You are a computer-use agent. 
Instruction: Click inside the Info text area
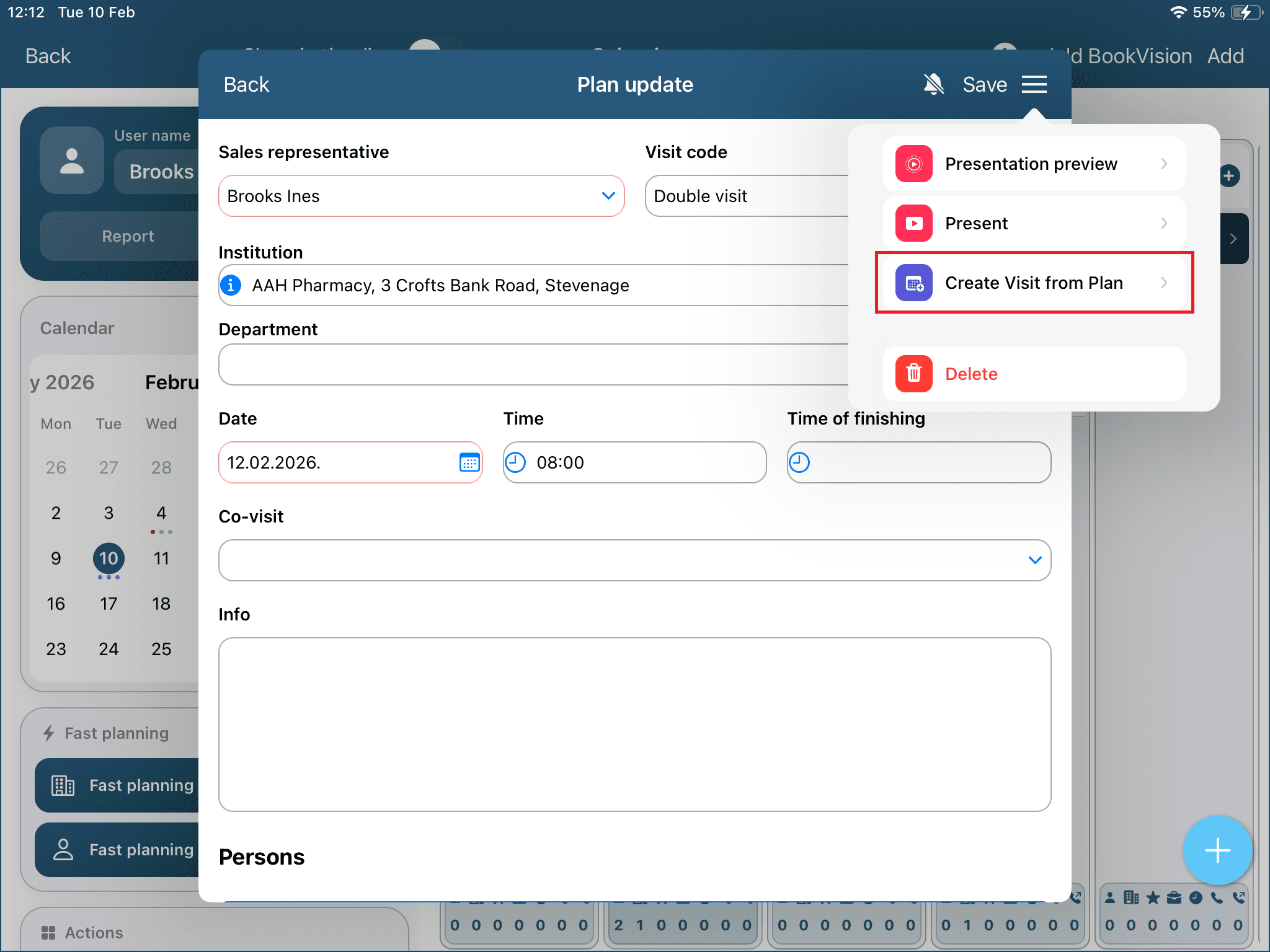(x=634, y=724)
